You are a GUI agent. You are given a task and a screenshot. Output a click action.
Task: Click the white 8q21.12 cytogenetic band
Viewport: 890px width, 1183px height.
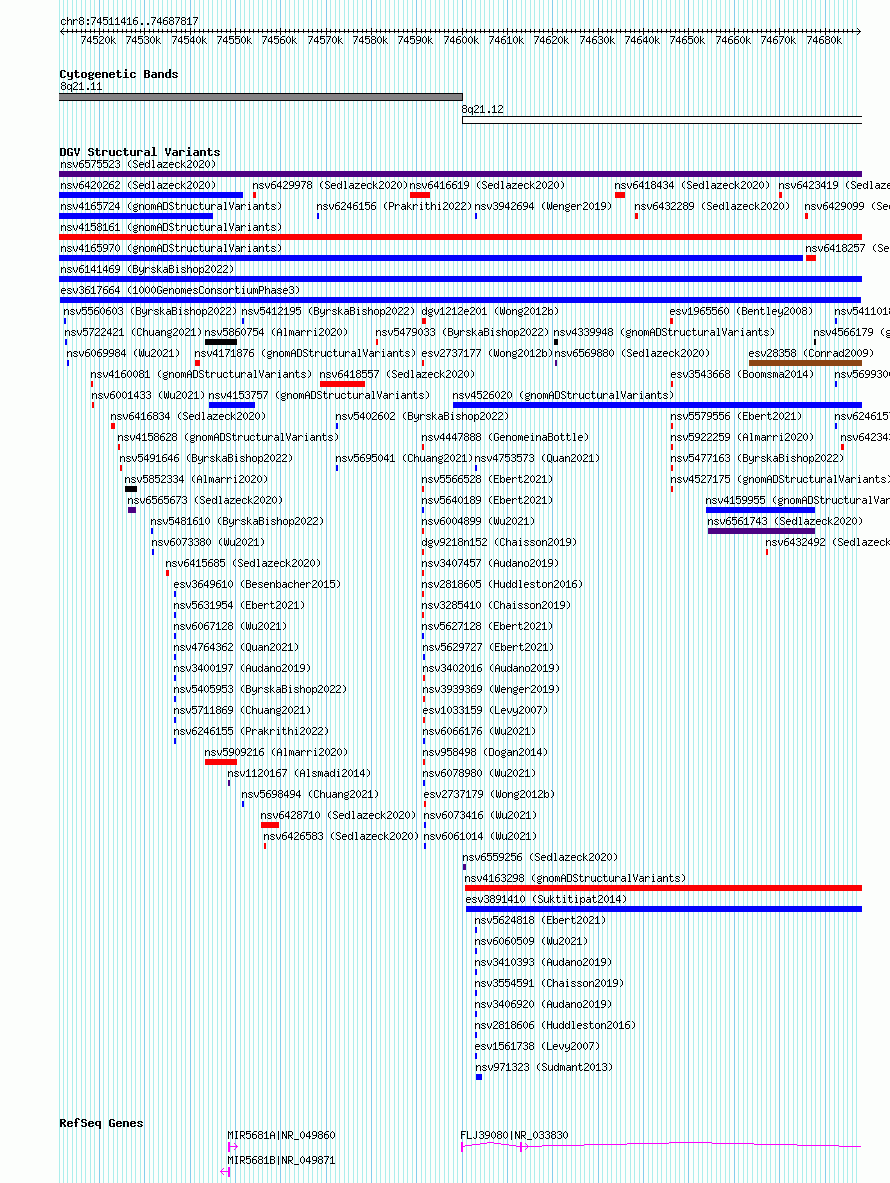click(x=661, y=120)
